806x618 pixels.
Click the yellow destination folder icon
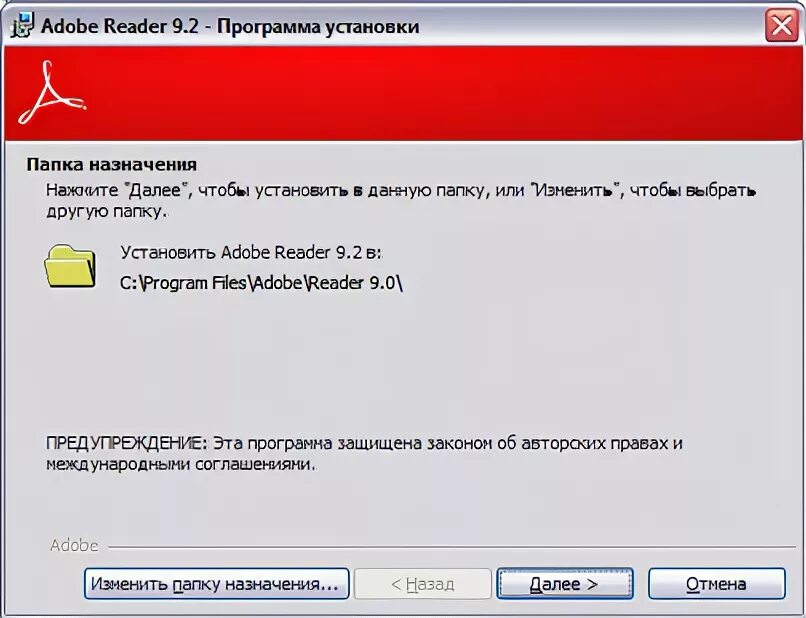[70, 266]
